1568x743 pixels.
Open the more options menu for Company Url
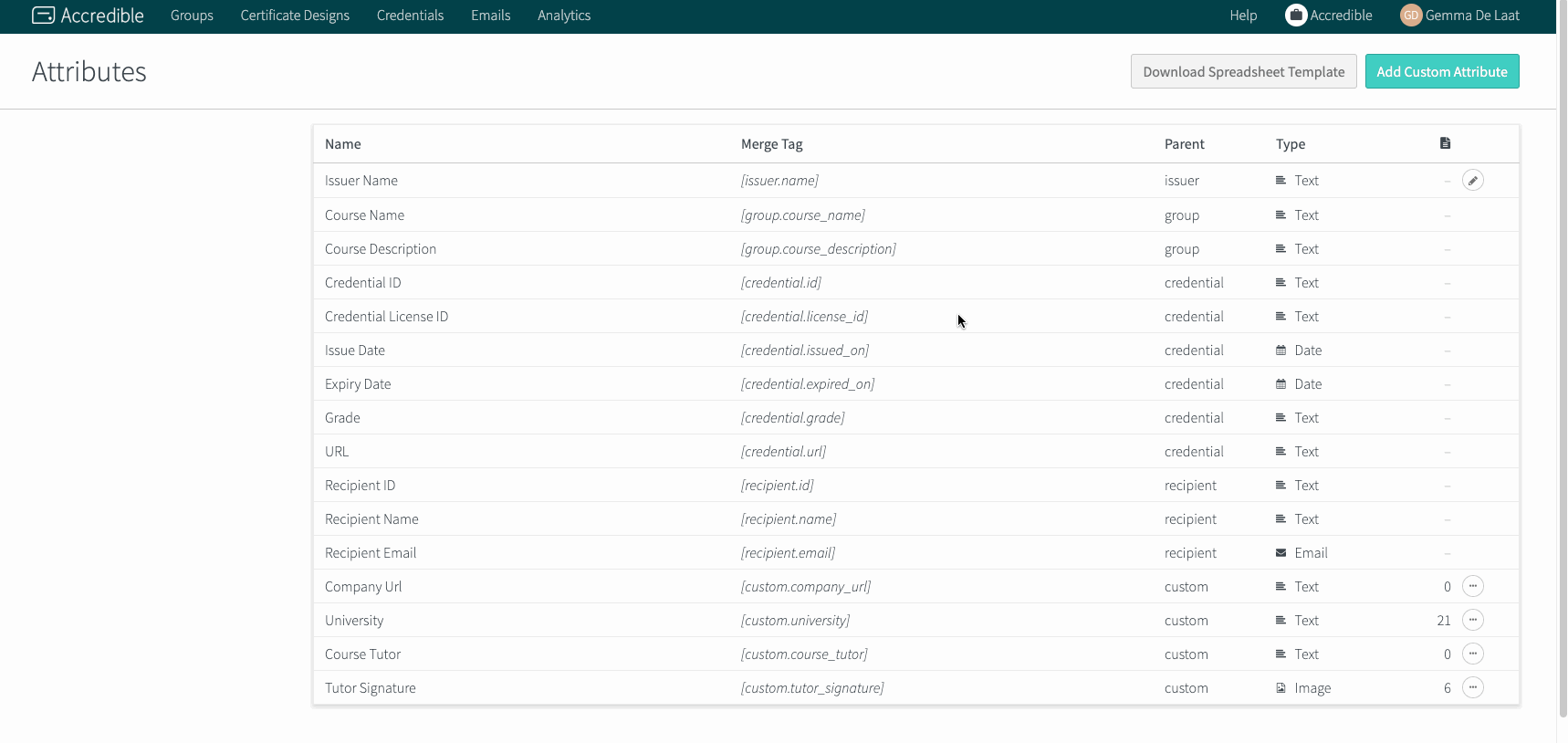coord(1472,587)
